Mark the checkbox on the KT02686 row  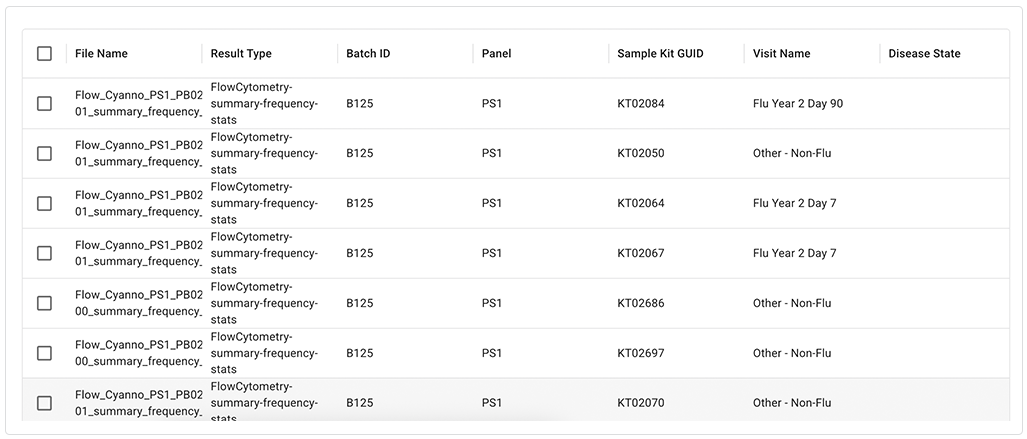[x=44, y=303]
